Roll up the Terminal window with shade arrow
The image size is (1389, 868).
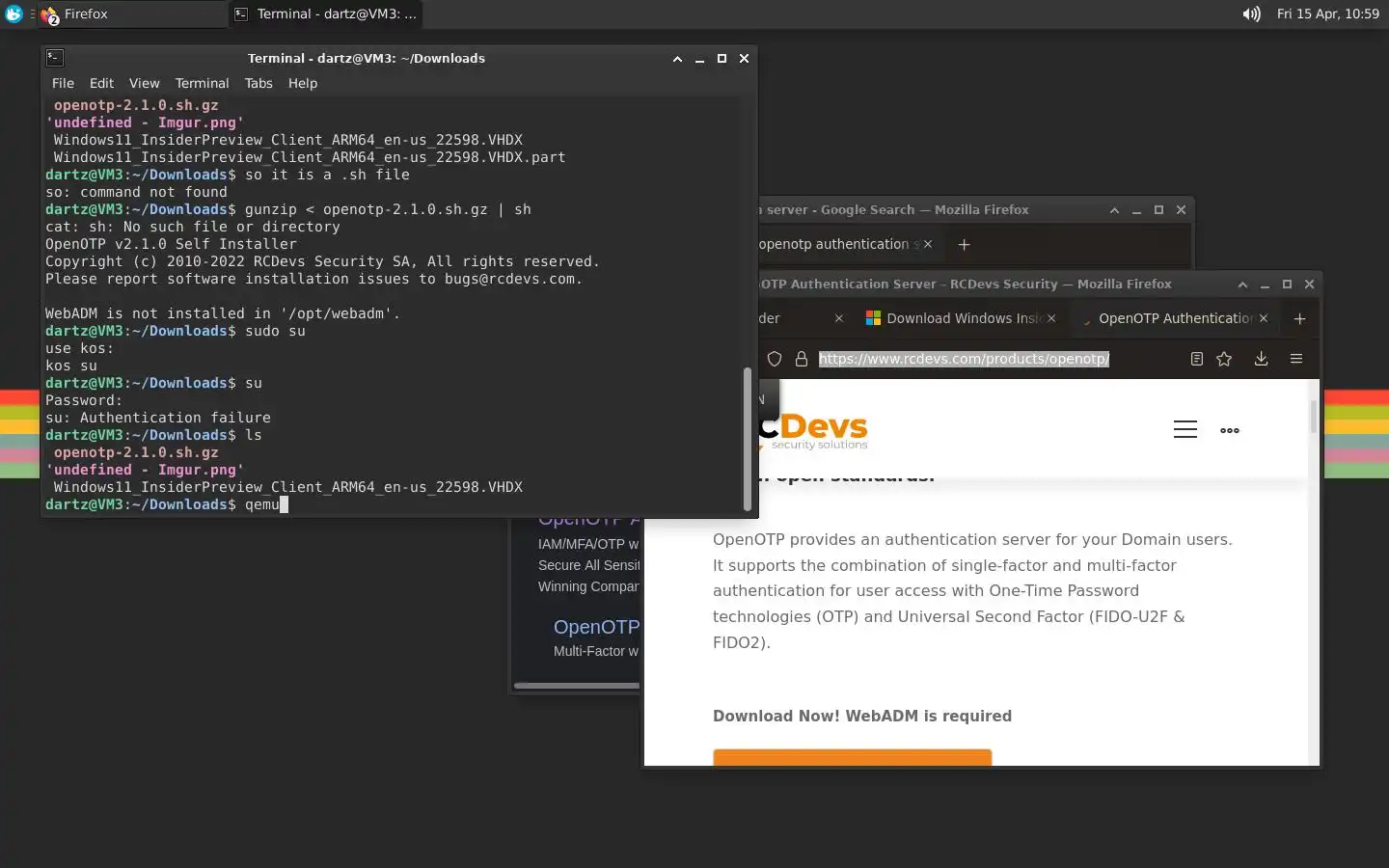(x=677, y=58)
